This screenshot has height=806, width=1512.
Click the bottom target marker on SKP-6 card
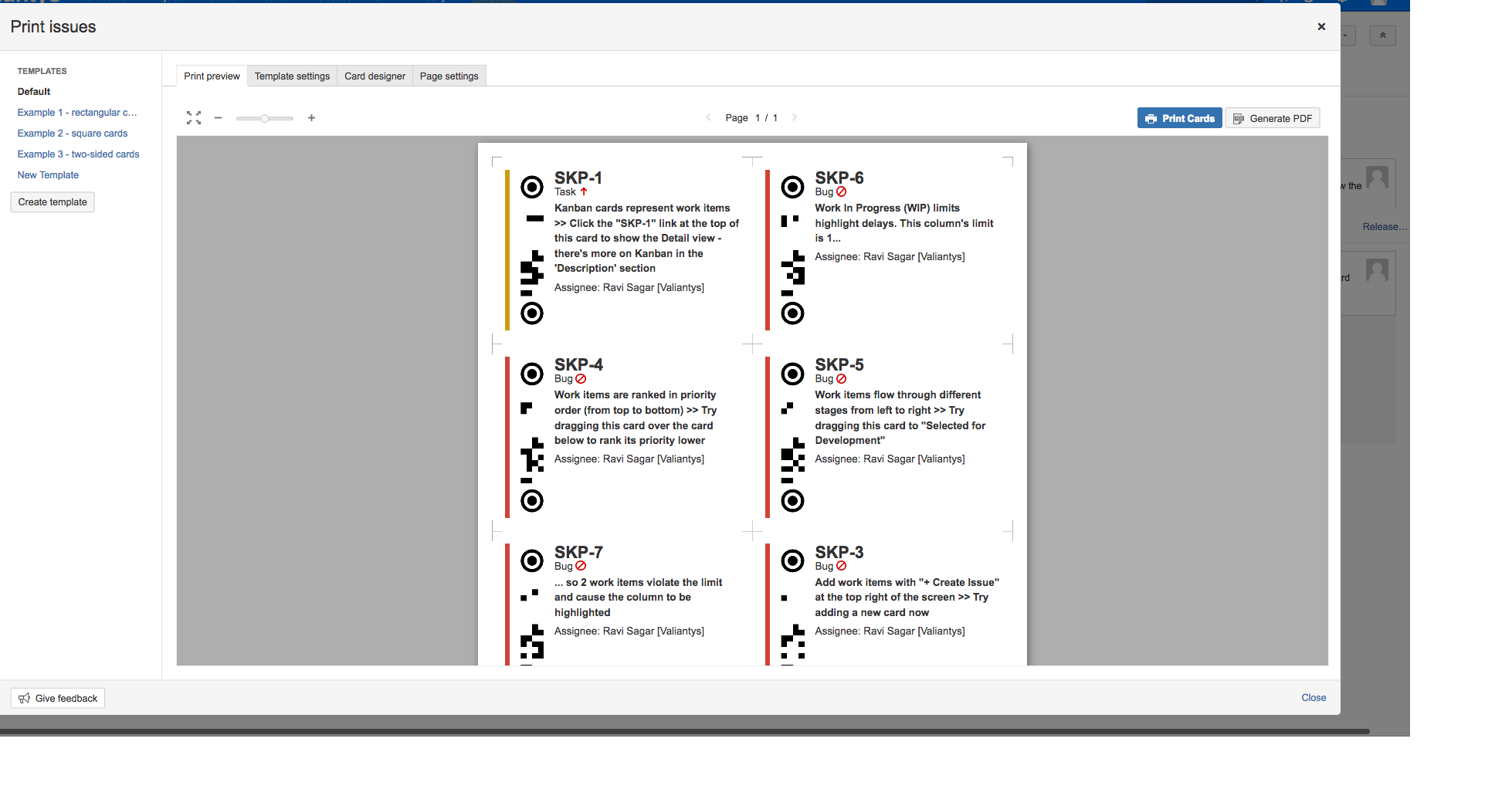pyautogui.click(x=792, y=313)
